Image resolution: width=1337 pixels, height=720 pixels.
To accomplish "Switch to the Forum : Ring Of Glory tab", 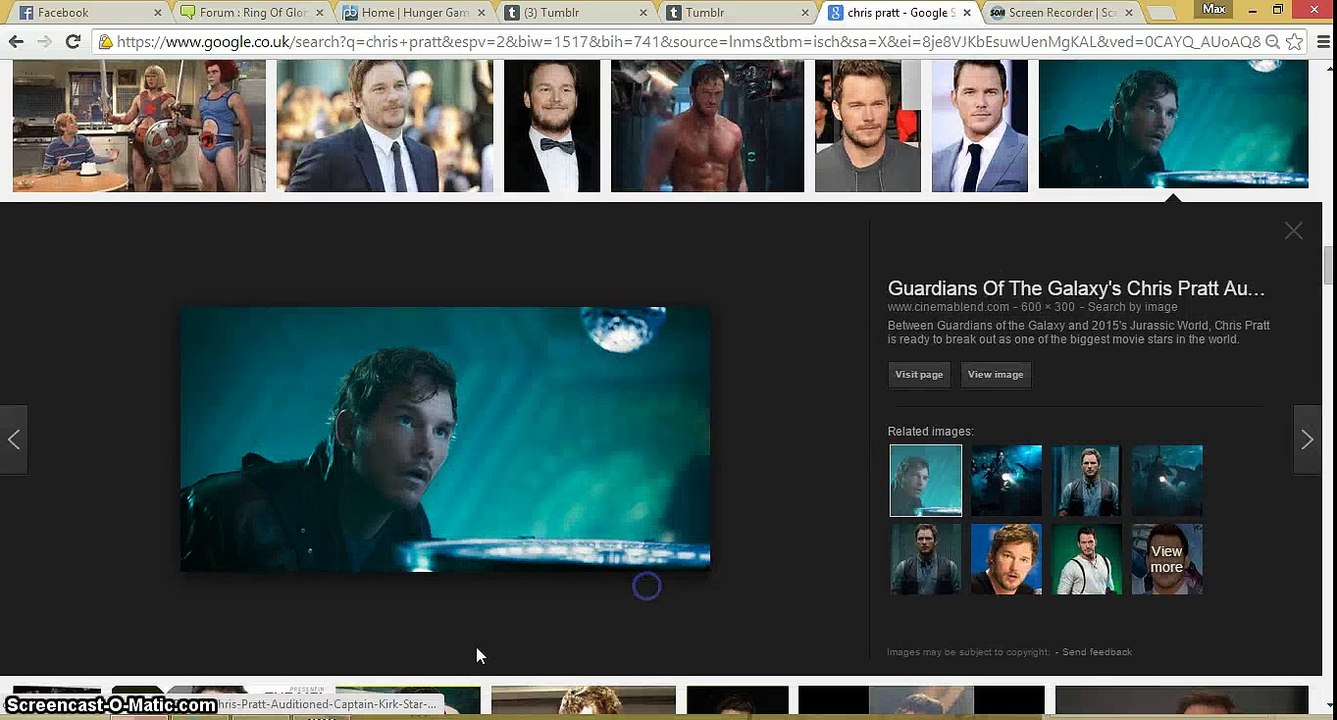I will click(250, 13).
